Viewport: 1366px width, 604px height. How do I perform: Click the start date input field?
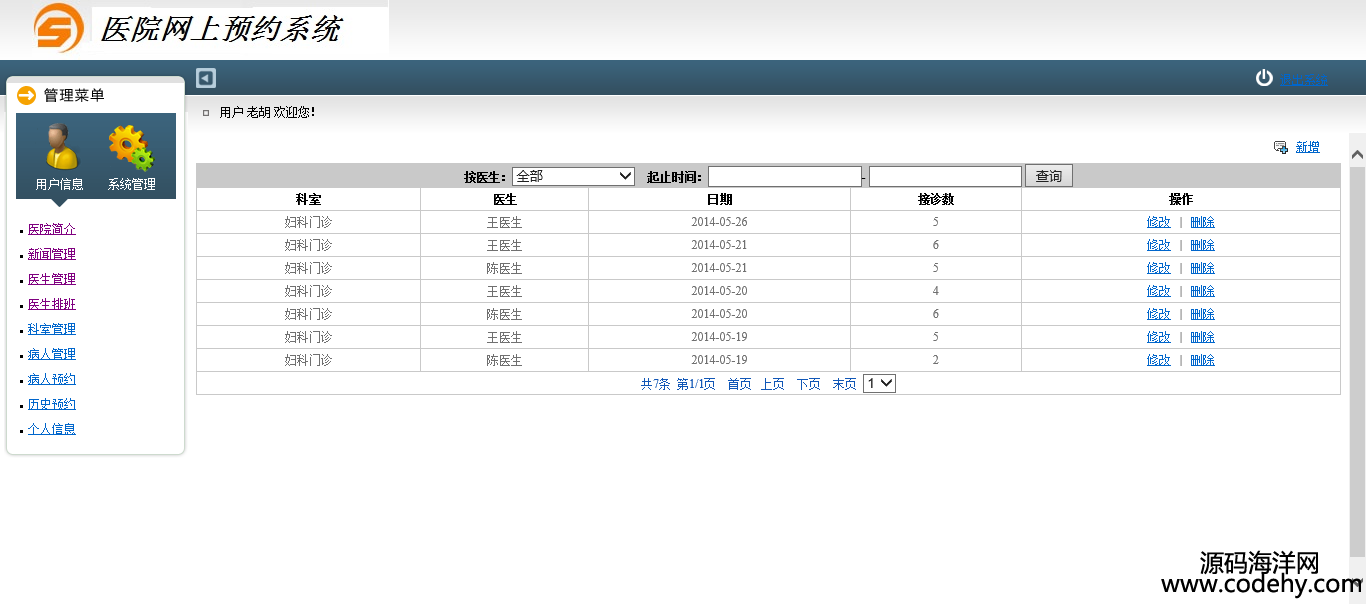[785, 176]
